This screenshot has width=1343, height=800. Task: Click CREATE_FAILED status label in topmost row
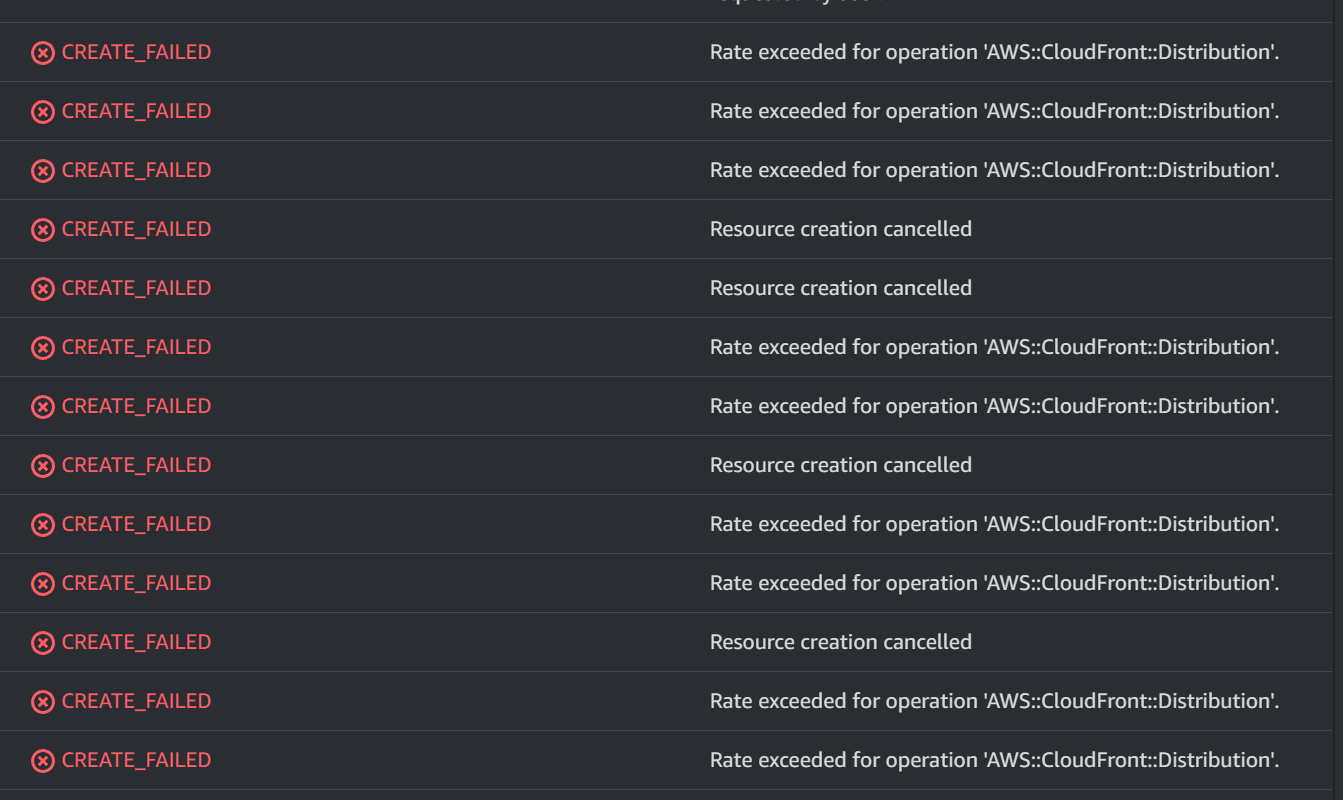137,52
